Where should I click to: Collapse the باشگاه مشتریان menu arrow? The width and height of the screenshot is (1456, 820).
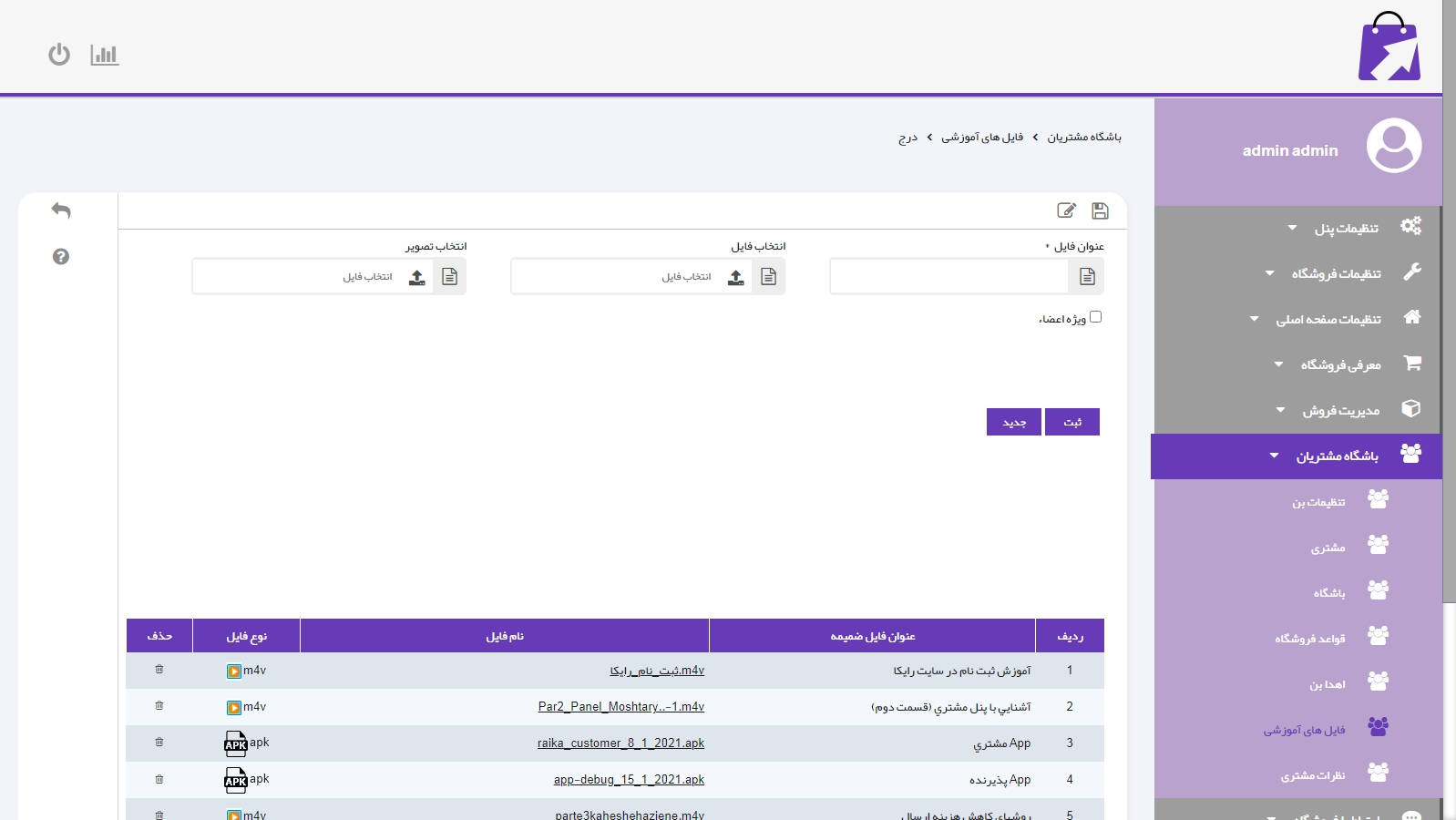click(1275, 456)
